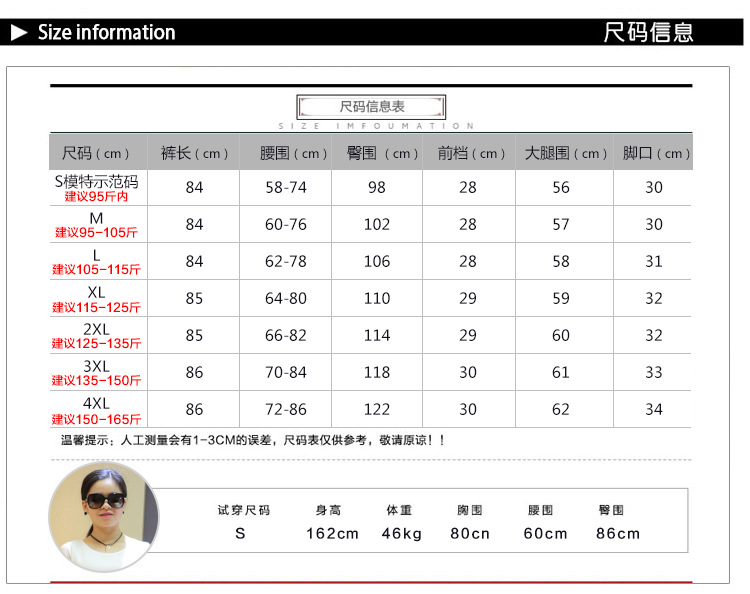Select the 裤长 (cm) column header
The height and width of the screenshot is (594, 750).
pos(194,153)
